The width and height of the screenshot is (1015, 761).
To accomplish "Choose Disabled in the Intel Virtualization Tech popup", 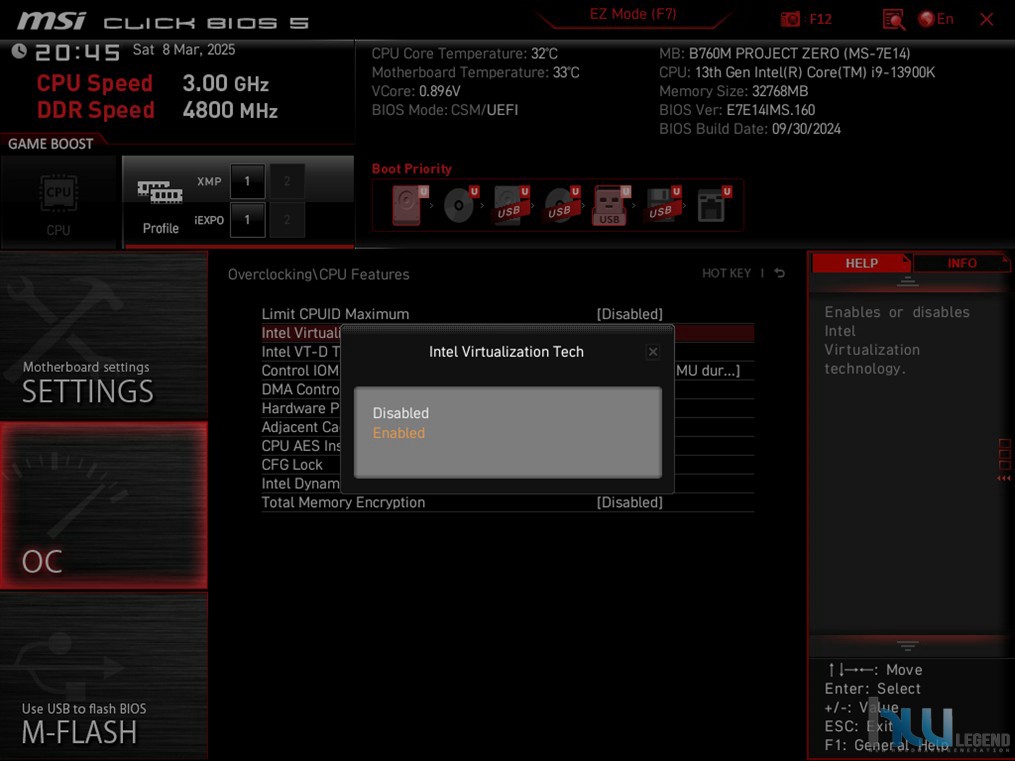I will (x=401, y=413).
